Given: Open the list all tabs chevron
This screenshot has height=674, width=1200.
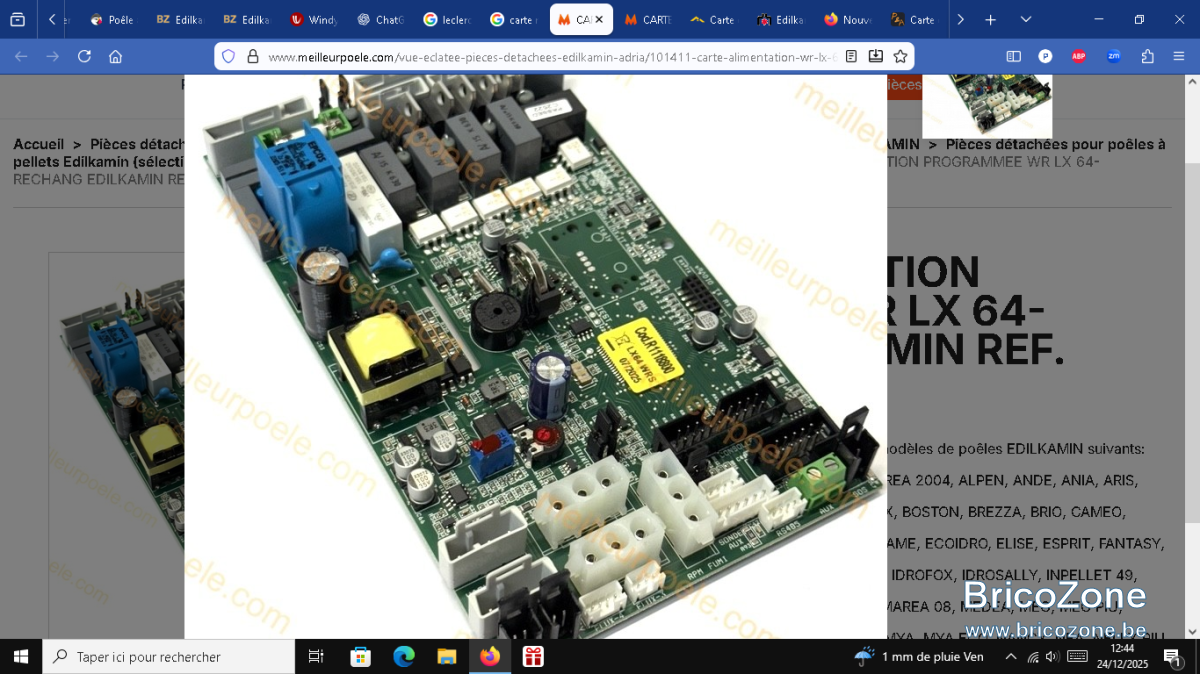Looking at the screenshot, I should pos(1026,20).
